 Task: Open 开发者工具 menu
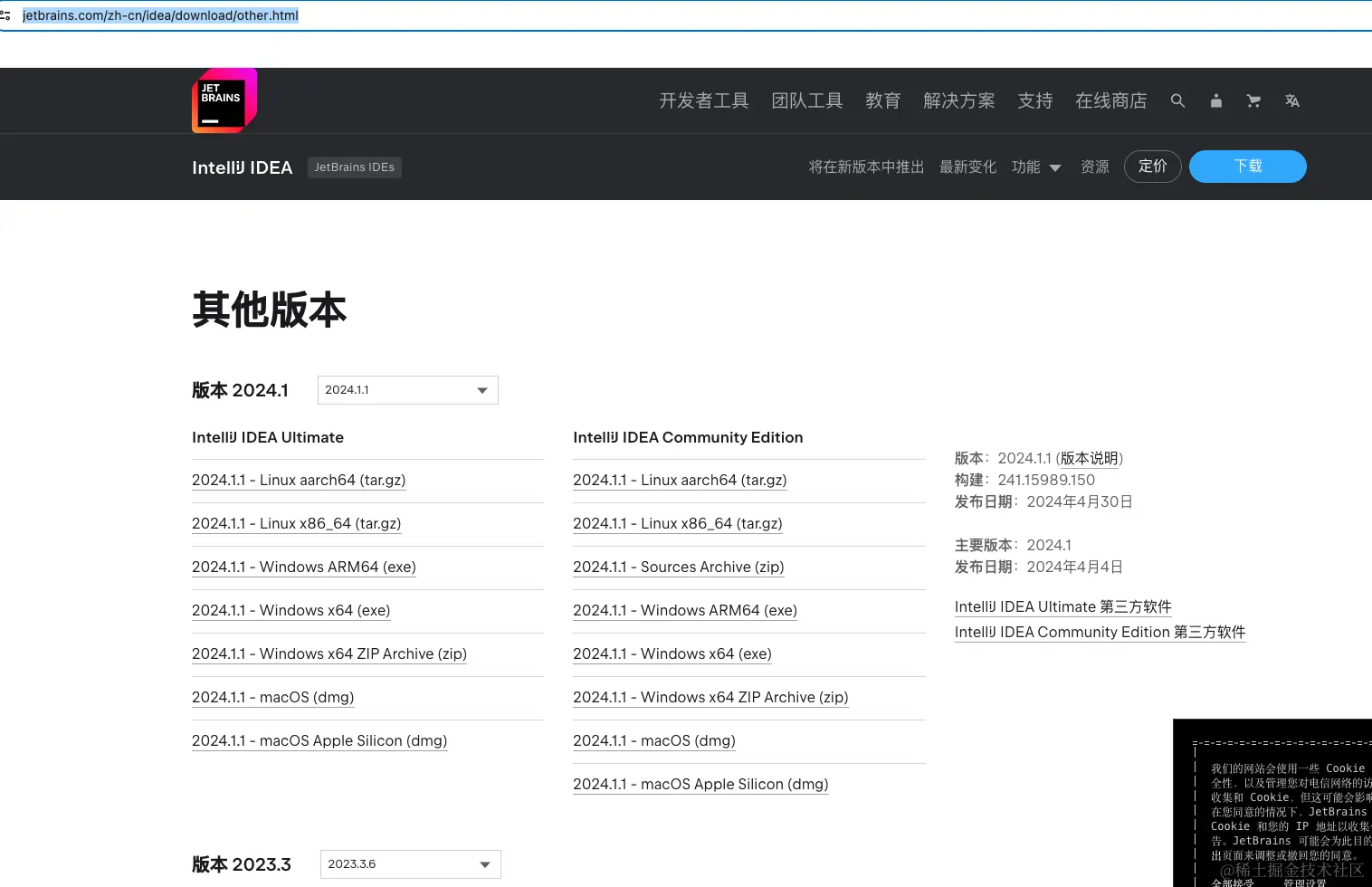[704, 100]
